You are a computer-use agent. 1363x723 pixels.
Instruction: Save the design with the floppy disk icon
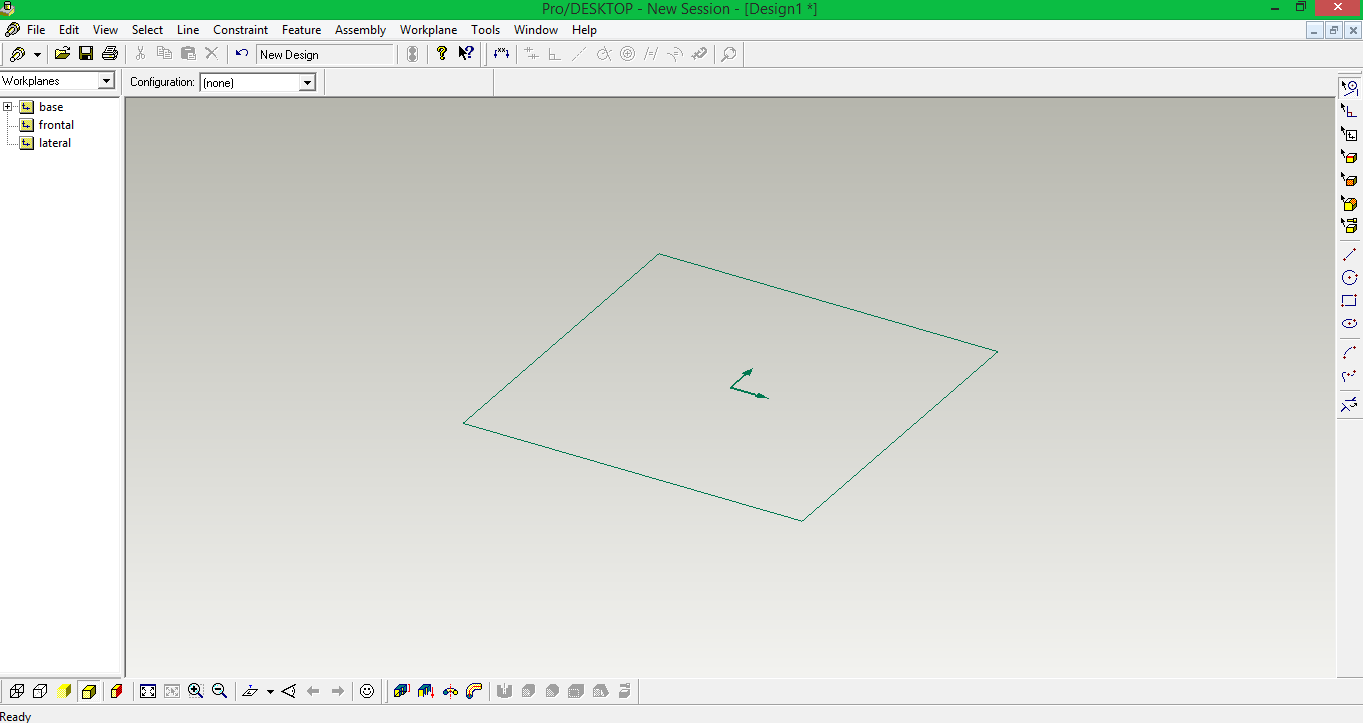(86, 54)
